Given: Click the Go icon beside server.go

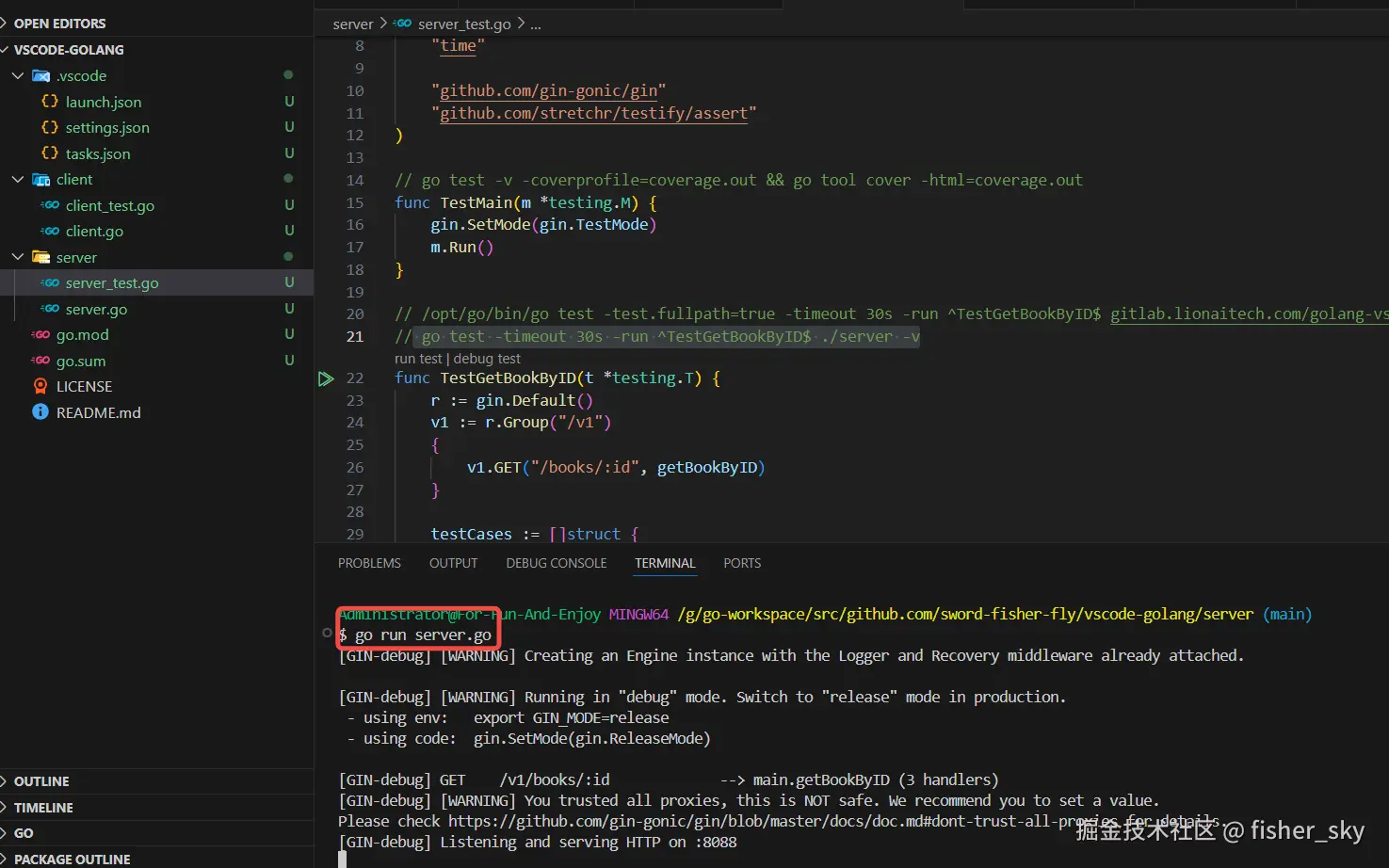Looking at the screenshot, I should coord(50,308).
